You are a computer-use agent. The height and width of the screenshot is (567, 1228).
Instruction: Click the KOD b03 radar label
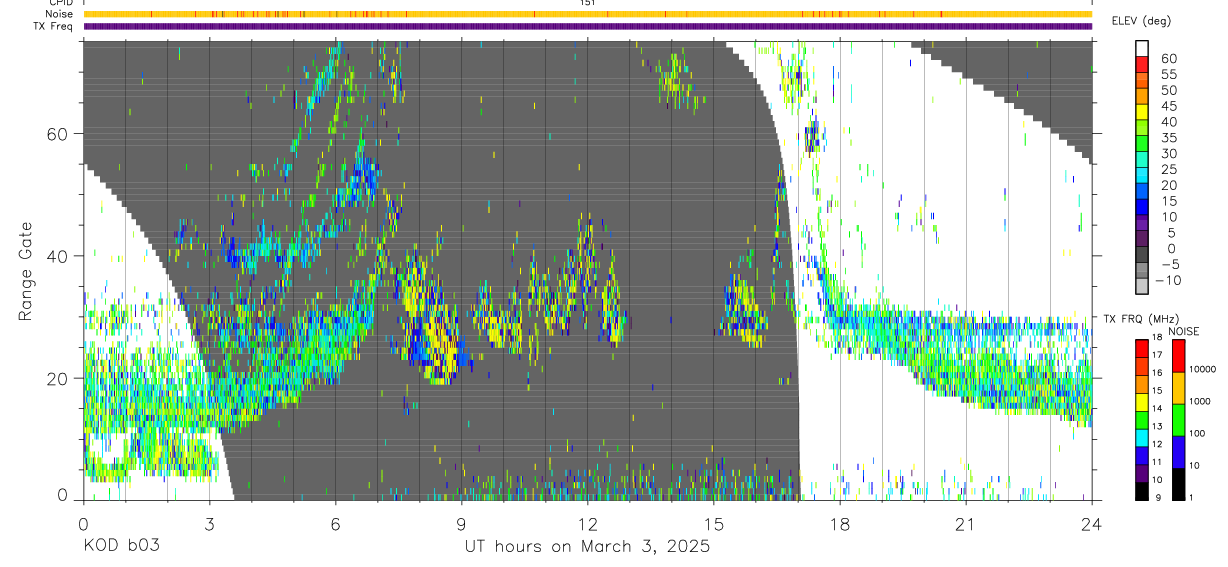(x=121, y=547)
